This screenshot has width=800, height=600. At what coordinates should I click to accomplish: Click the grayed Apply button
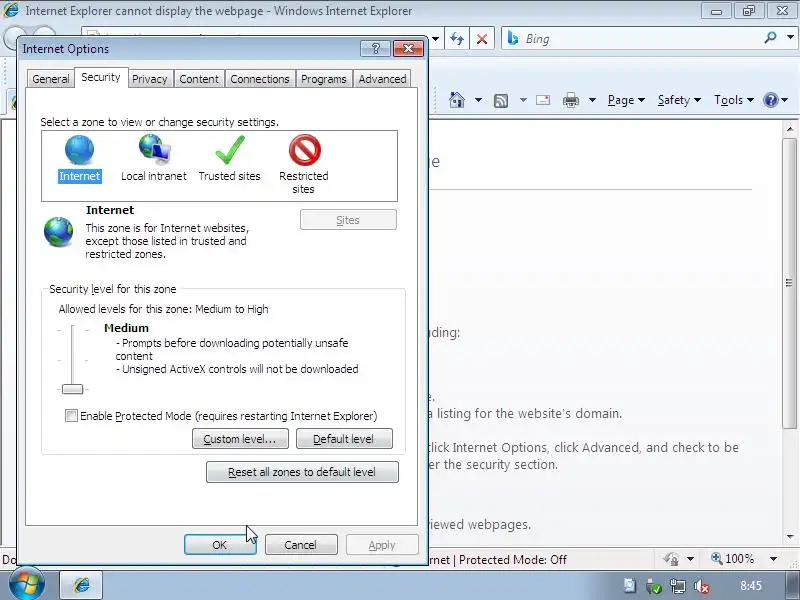[x=382, y=545]
